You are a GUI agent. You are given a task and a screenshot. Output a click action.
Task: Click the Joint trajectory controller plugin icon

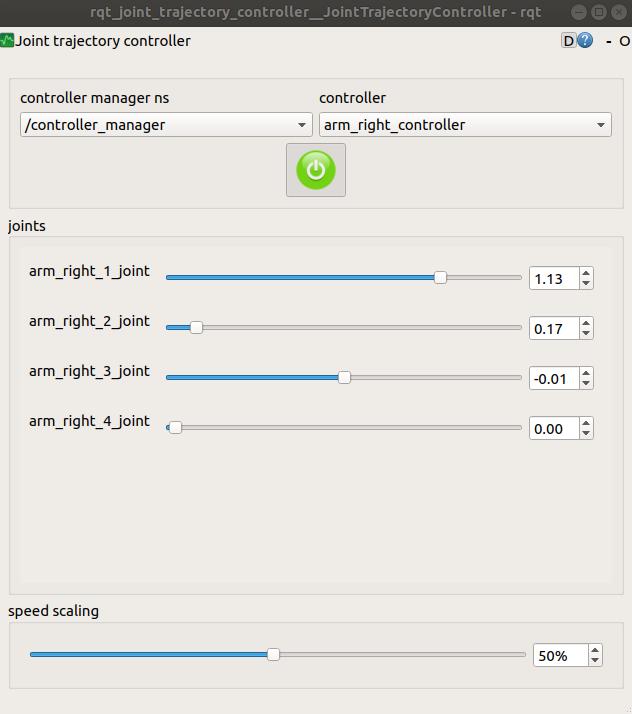pyautogui.click(x=8, y=41)
